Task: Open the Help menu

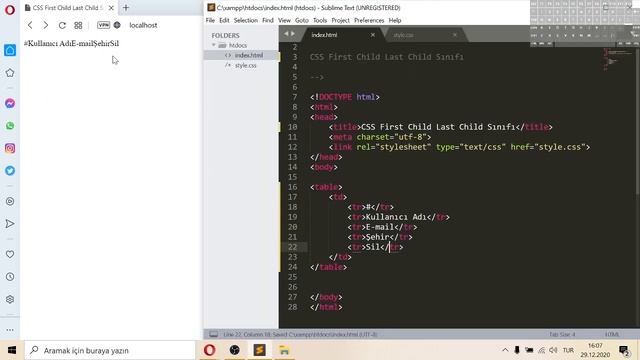Action: [x=395, y=20]
